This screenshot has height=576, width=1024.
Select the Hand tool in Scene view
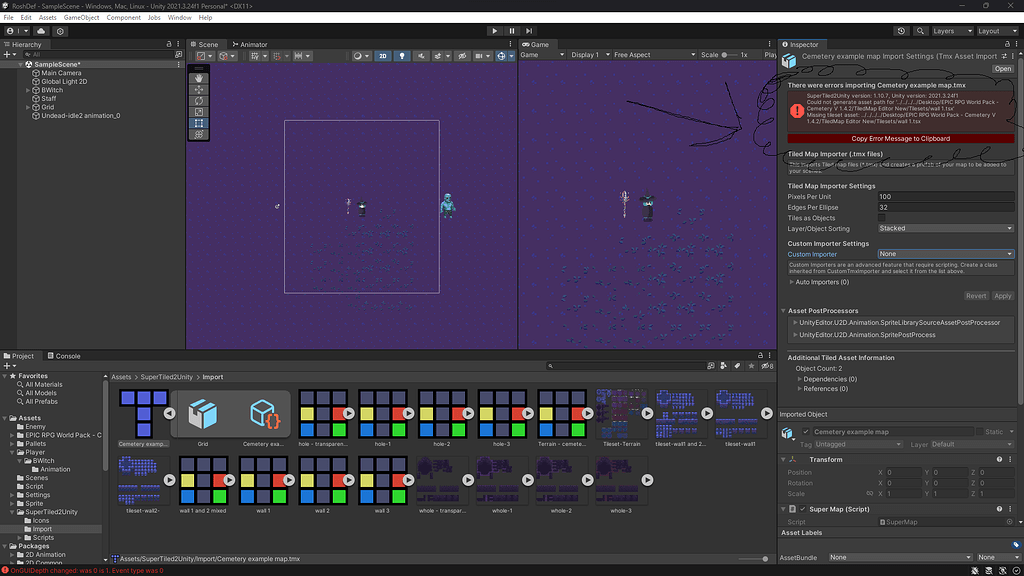click(x=199, y=78)
